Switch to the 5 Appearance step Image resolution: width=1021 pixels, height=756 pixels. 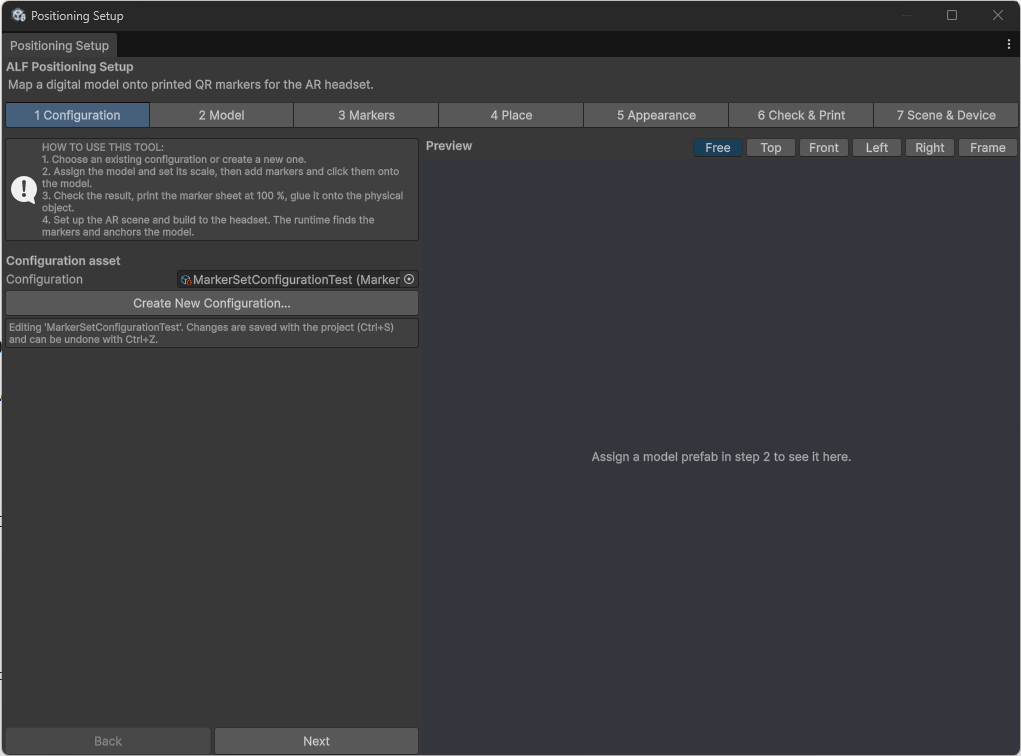click(656, 115)
